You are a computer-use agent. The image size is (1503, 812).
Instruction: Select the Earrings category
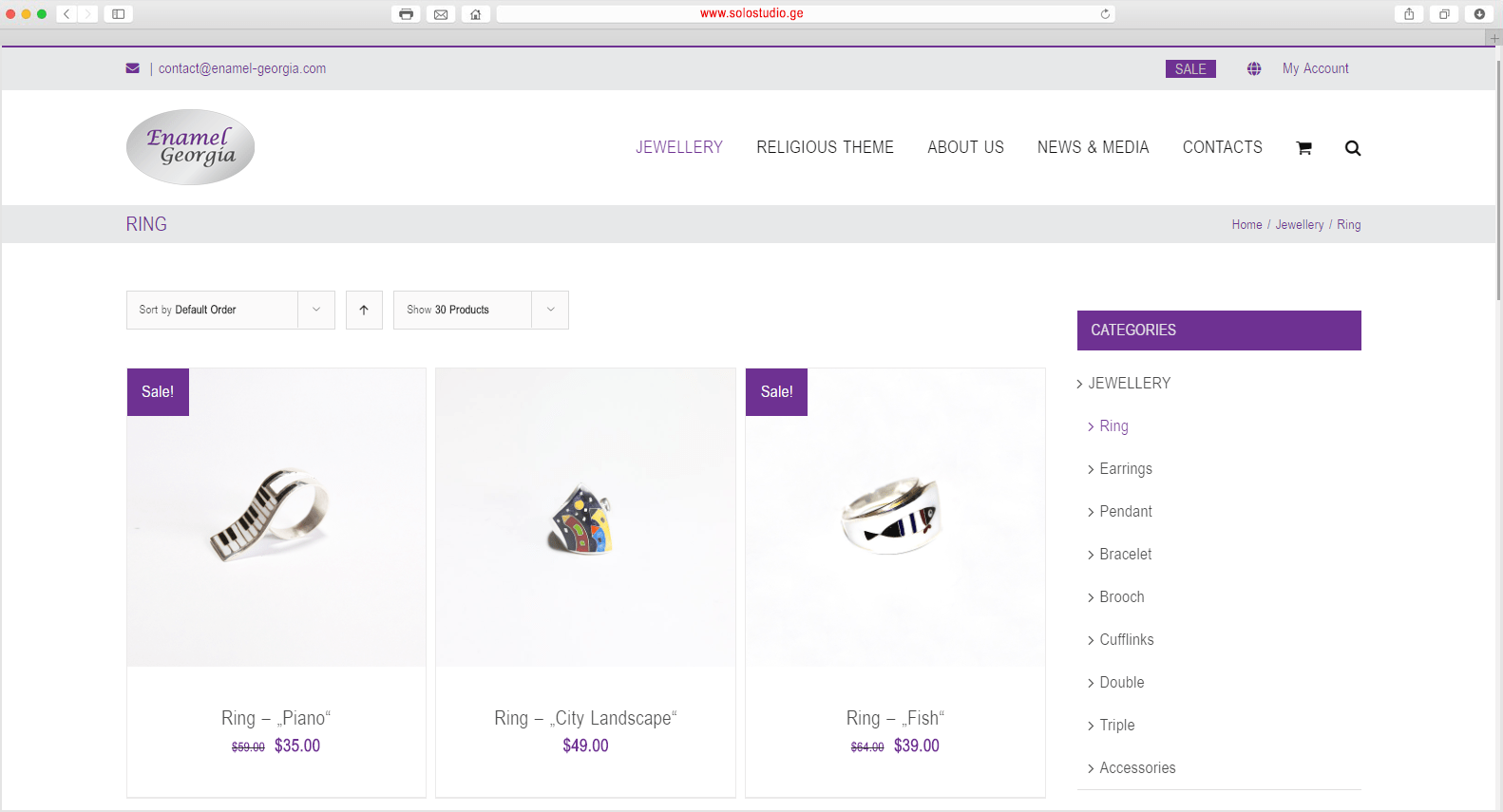[x=1126, y=468]
